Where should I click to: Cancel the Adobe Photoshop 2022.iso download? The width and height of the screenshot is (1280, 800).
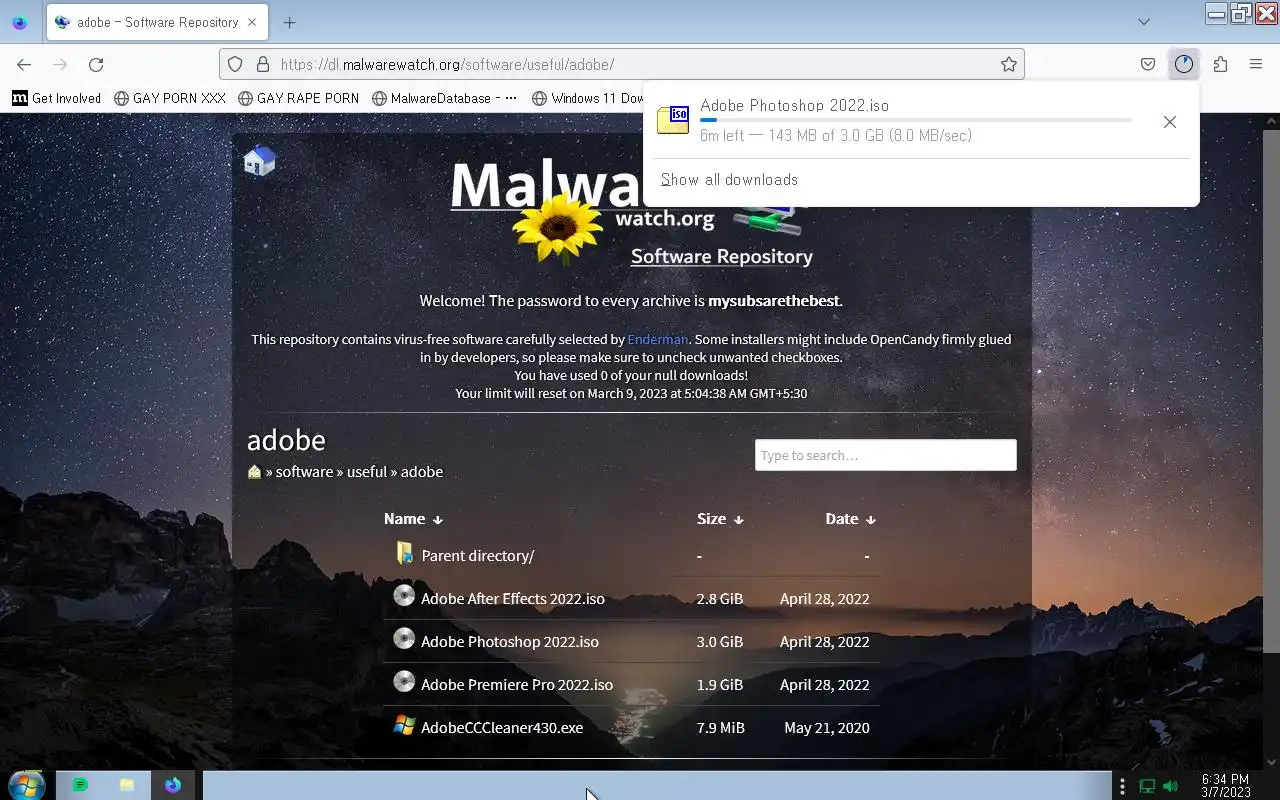[1170, 122]
